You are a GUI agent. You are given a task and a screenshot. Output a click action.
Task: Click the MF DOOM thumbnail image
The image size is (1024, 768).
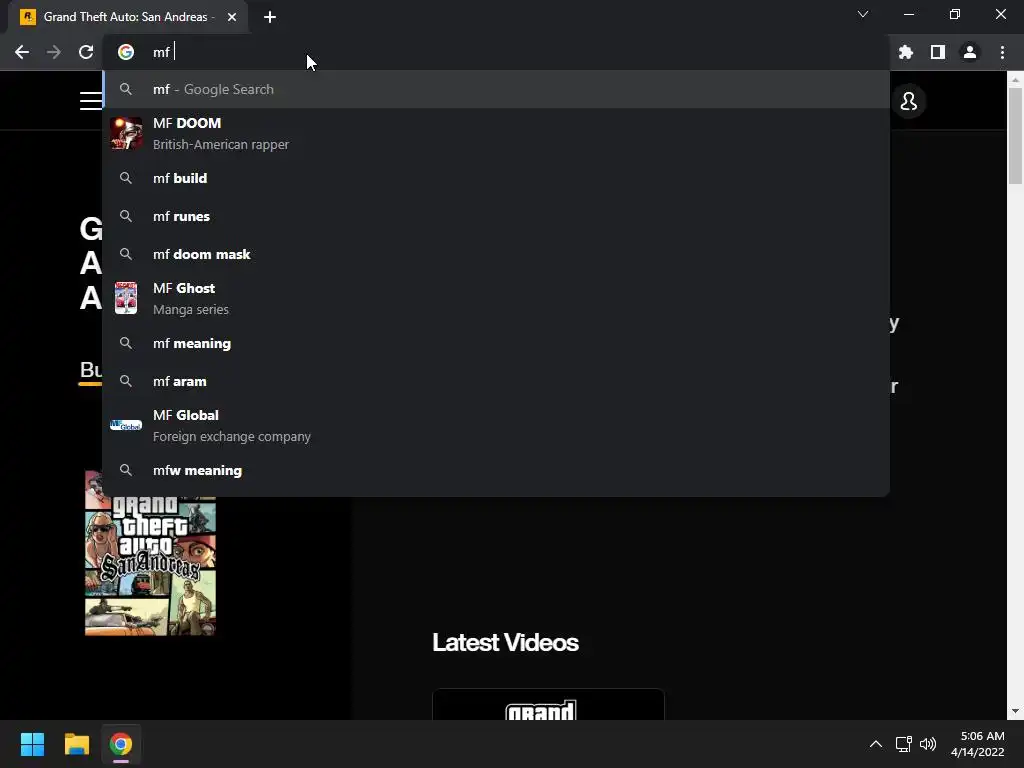coord(126,133)
